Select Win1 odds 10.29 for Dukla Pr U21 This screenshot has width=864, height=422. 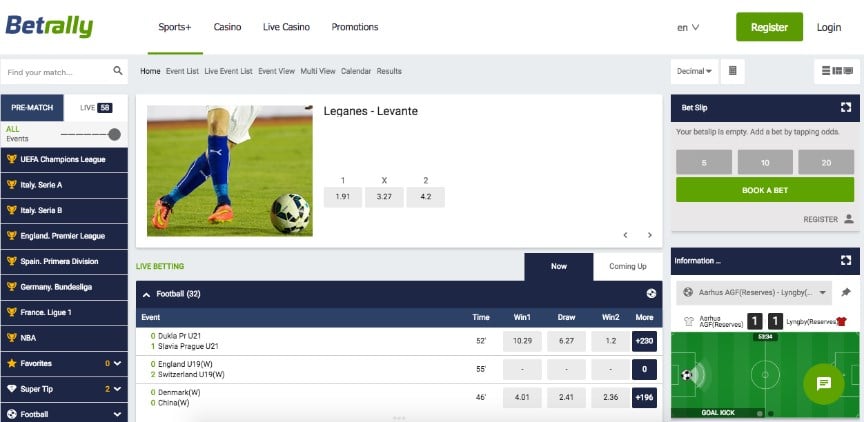[522, 341]
